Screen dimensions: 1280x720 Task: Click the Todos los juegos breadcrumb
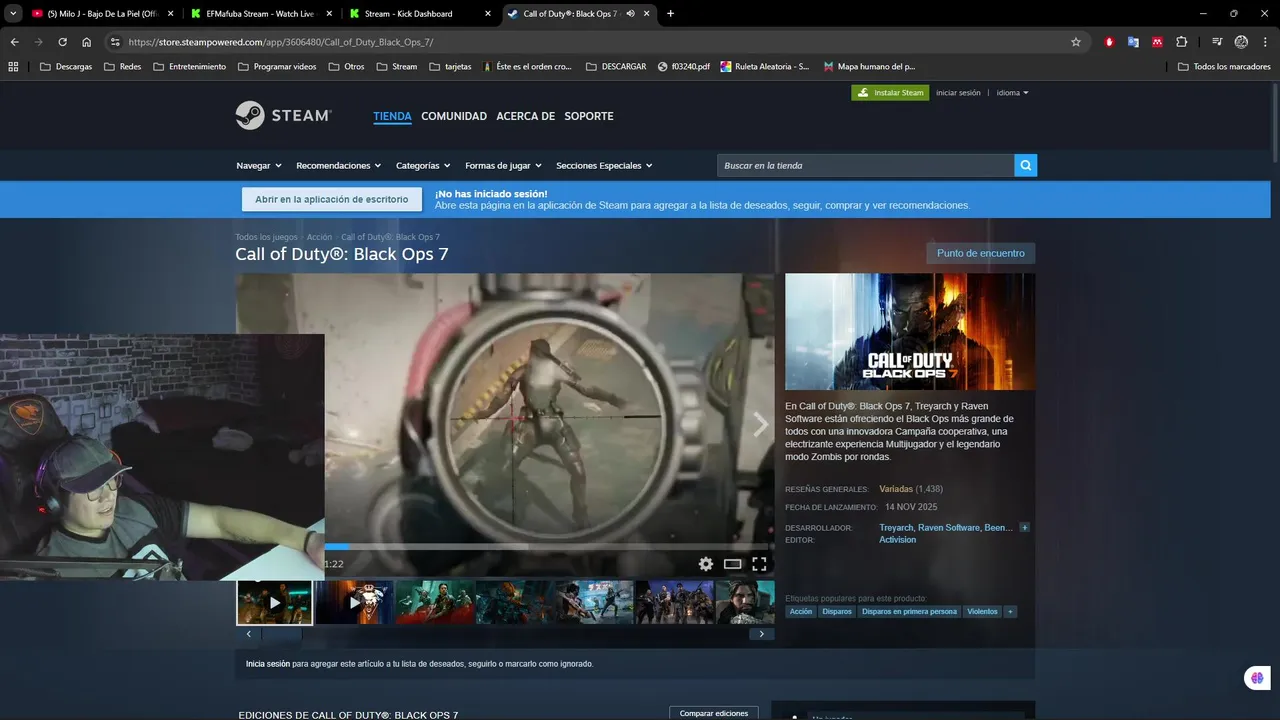[266, 237]
